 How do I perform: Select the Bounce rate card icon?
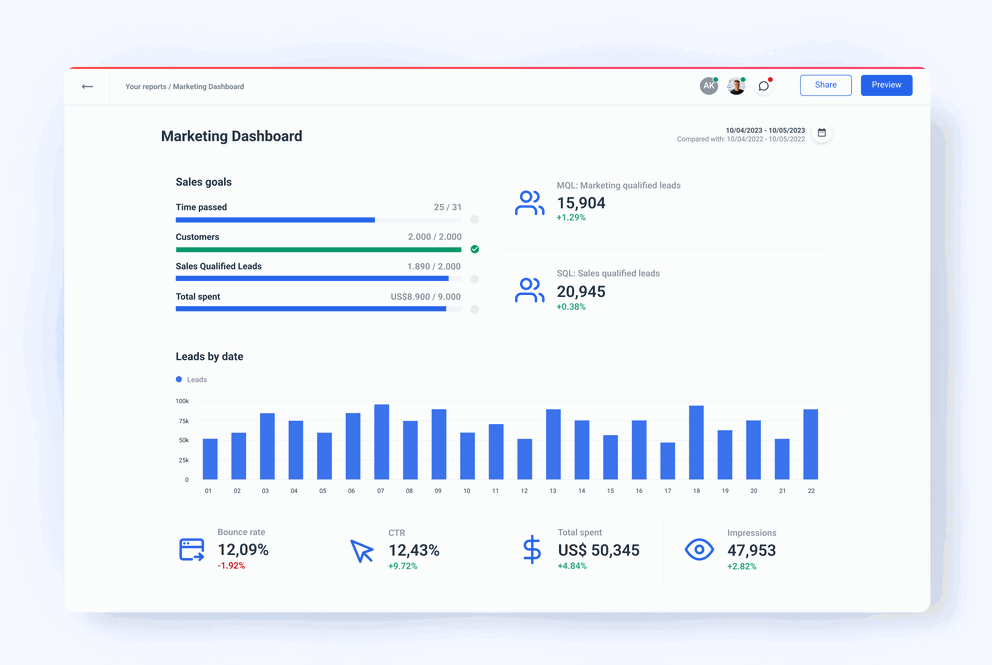[190, 549]
